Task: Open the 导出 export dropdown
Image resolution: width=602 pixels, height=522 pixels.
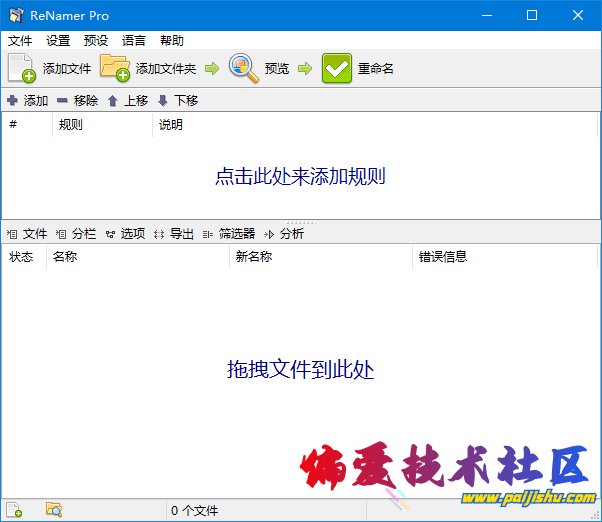Action: 182,234
